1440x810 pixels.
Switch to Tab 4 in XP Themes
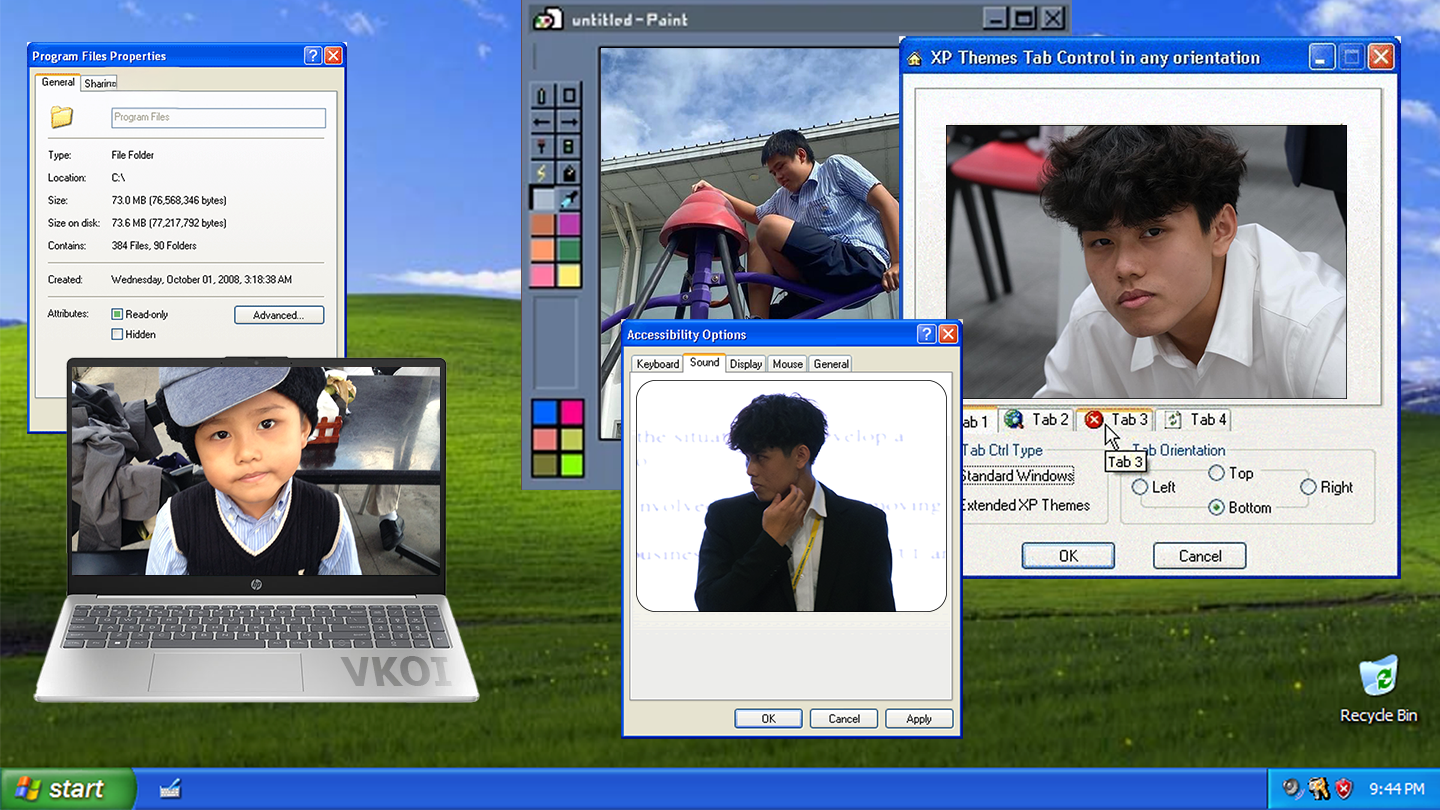pyautogui.click(x=1196, y=420)
